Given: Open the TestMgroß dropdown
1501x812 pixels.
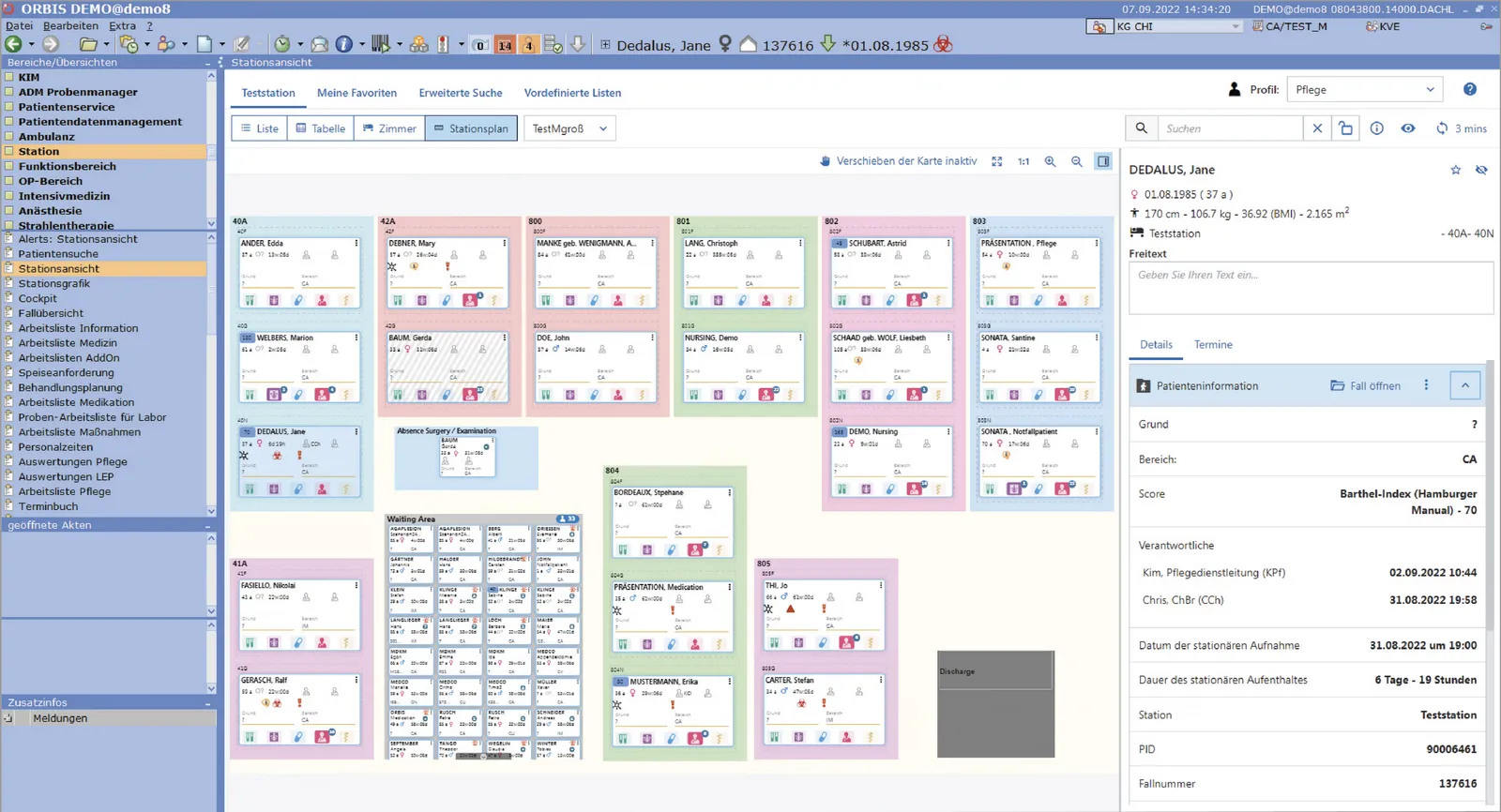Looking at the screenshot, I should [569, 128].
